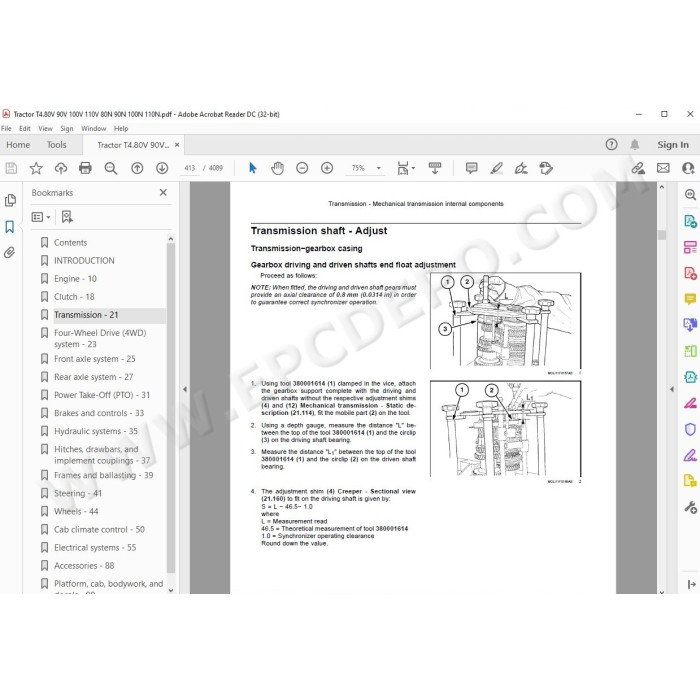Switch to the Home tab
Viewport: 700px width, 700px height.
(x=18, y=145)
